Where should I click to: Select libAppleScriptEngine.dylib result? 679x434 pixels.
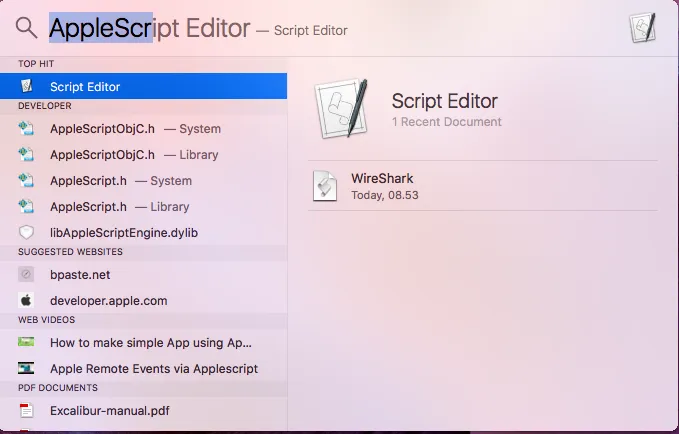[143, 233]
